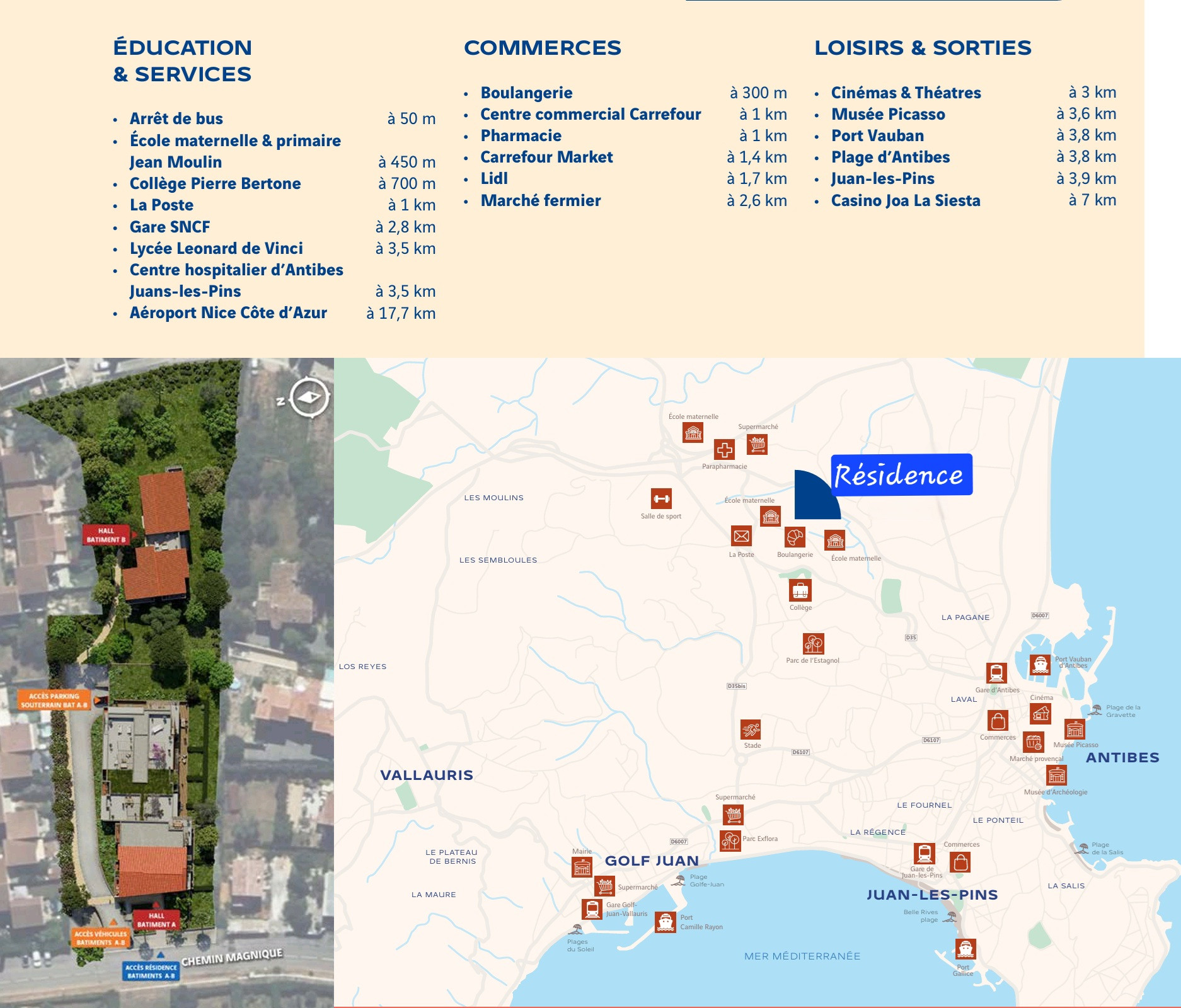The height and width of the screenshot is (1008, 1181).
Task: Select the Parapharmacie cross icon
Action: [724, 450]
